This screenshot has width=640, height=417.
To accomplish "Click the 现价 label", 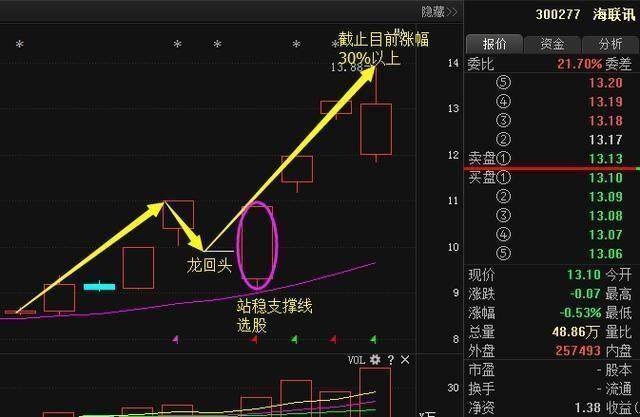I will coord(482,275).
